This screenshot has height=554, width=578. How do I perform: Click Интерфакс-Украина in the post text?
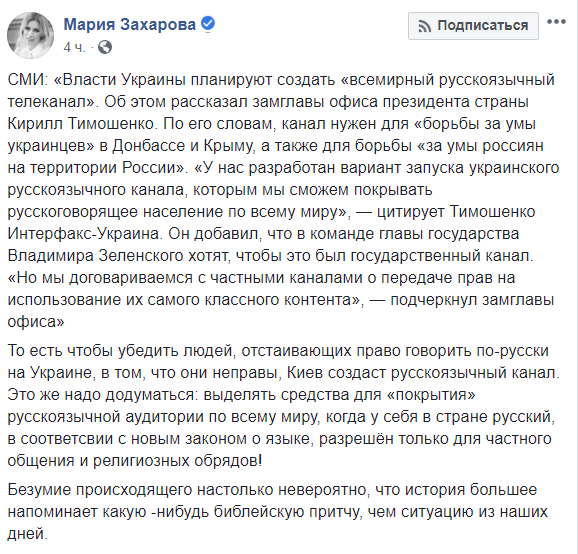(84, 234)
